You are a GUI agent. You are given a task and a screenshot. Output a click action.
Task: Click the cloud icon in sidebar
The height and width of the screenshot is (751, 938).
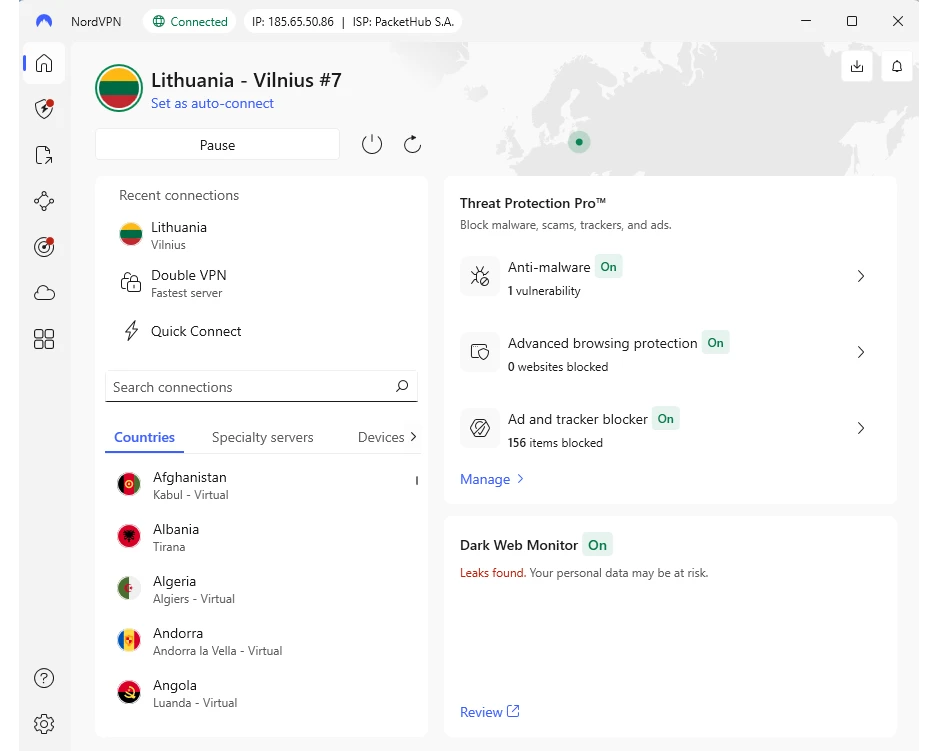(43, 293)
